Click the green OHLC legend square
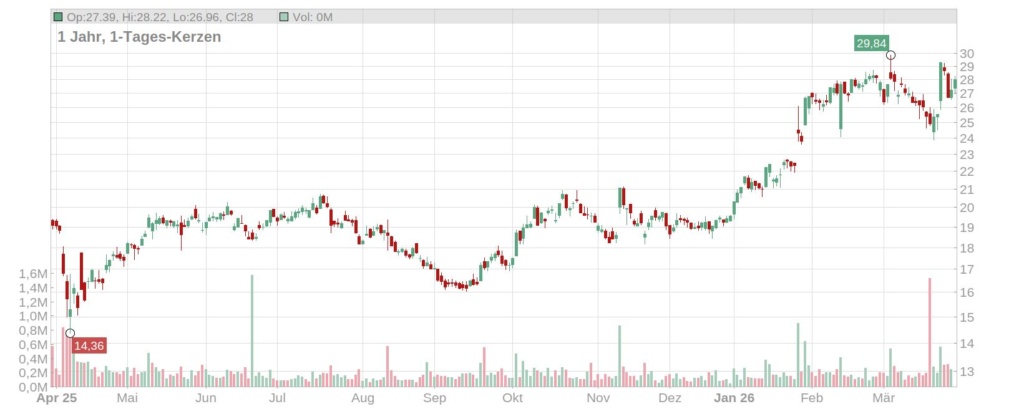The width and height of the screenshot is (1024, 409). tap(58, 17)
